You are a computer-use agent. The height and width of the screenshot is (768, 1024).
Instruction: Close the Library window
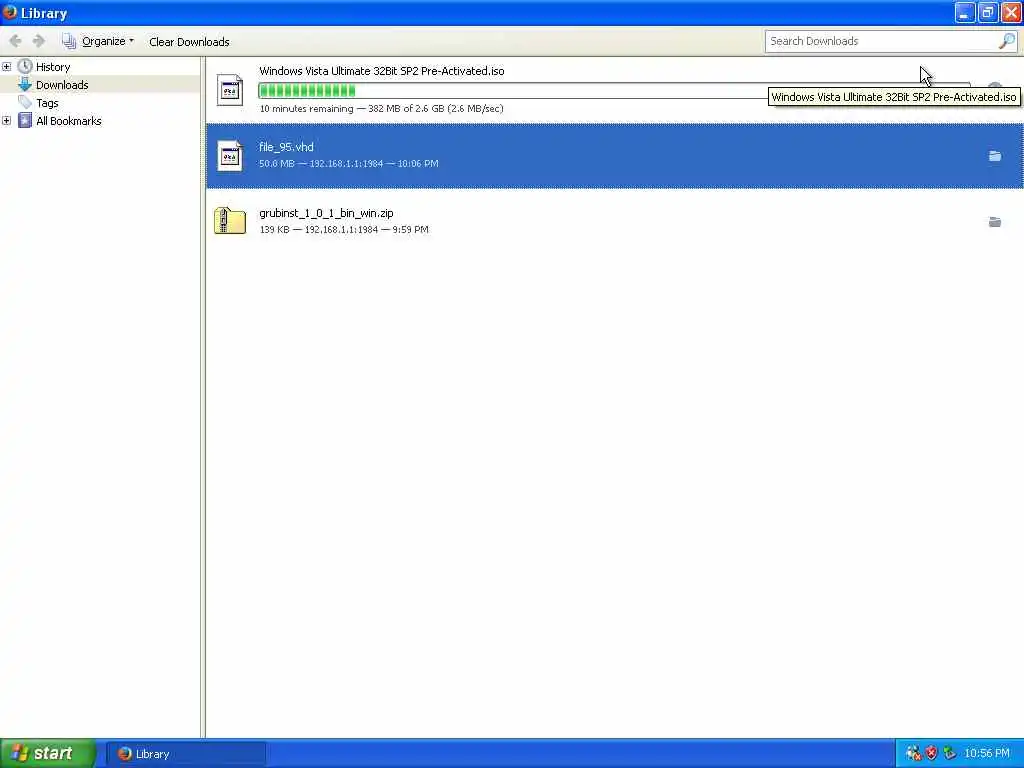1011,12
